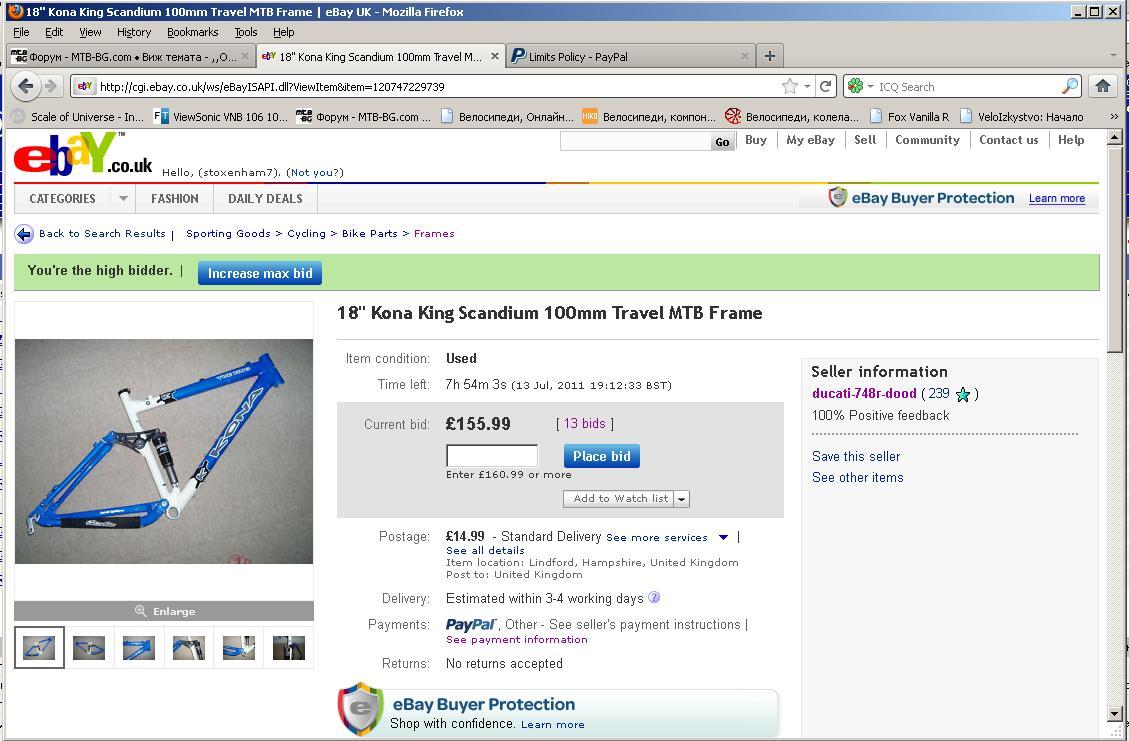
Task: Expand the CATEGORIES dropdown arrow
Action: (123, 199)
